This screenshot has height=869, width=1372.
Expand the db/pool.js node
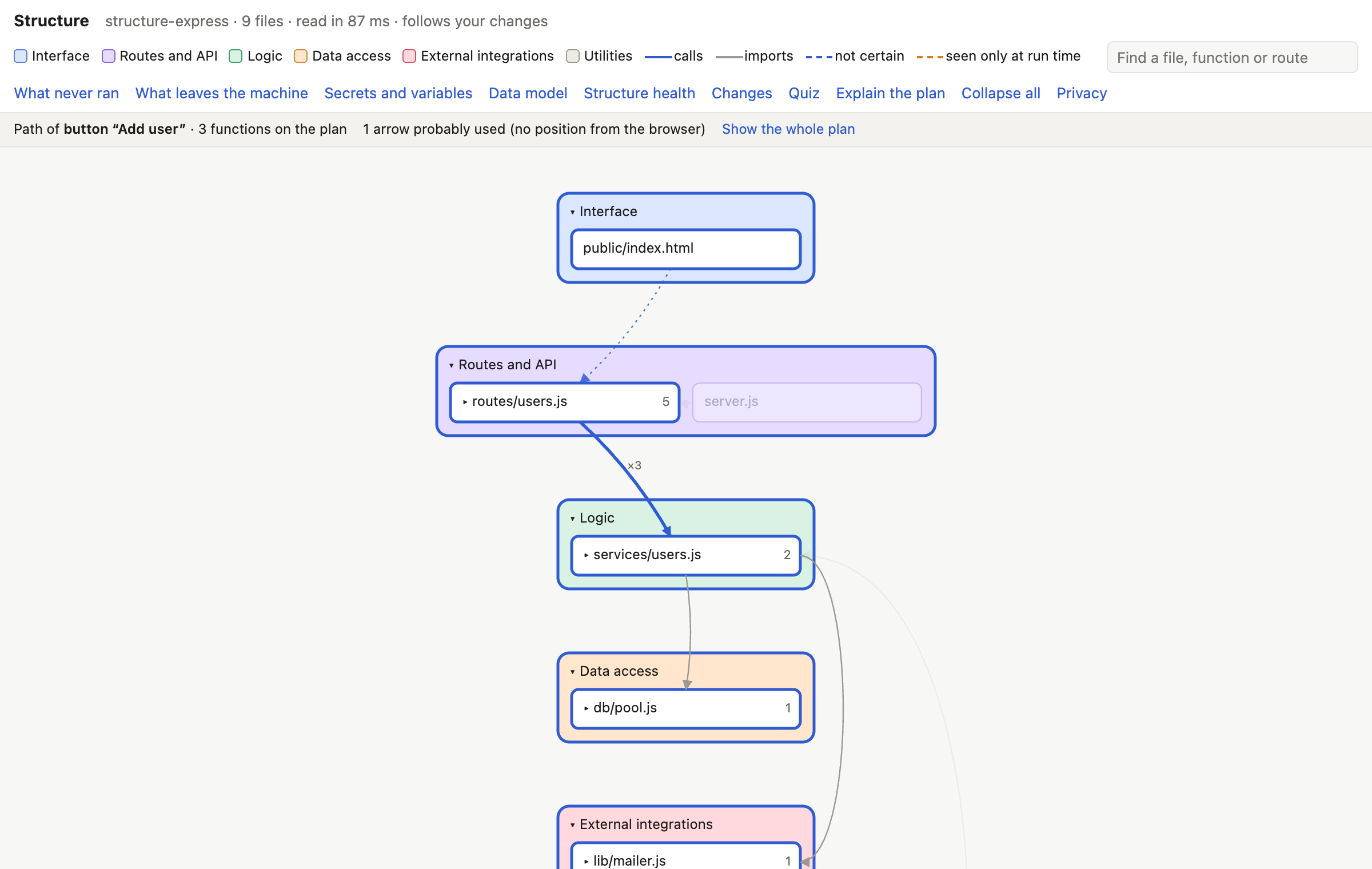coord(587,708)
